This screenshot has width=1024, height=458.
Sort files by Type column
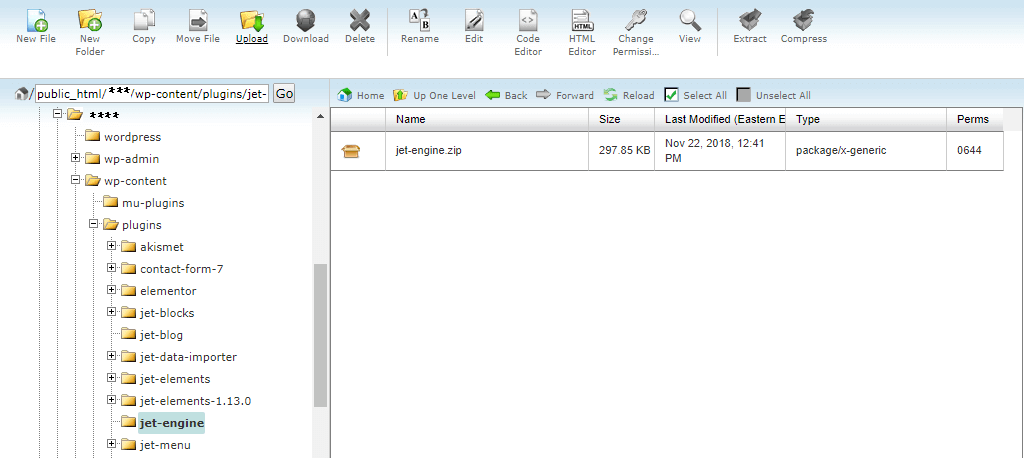(x=866, y=120)
